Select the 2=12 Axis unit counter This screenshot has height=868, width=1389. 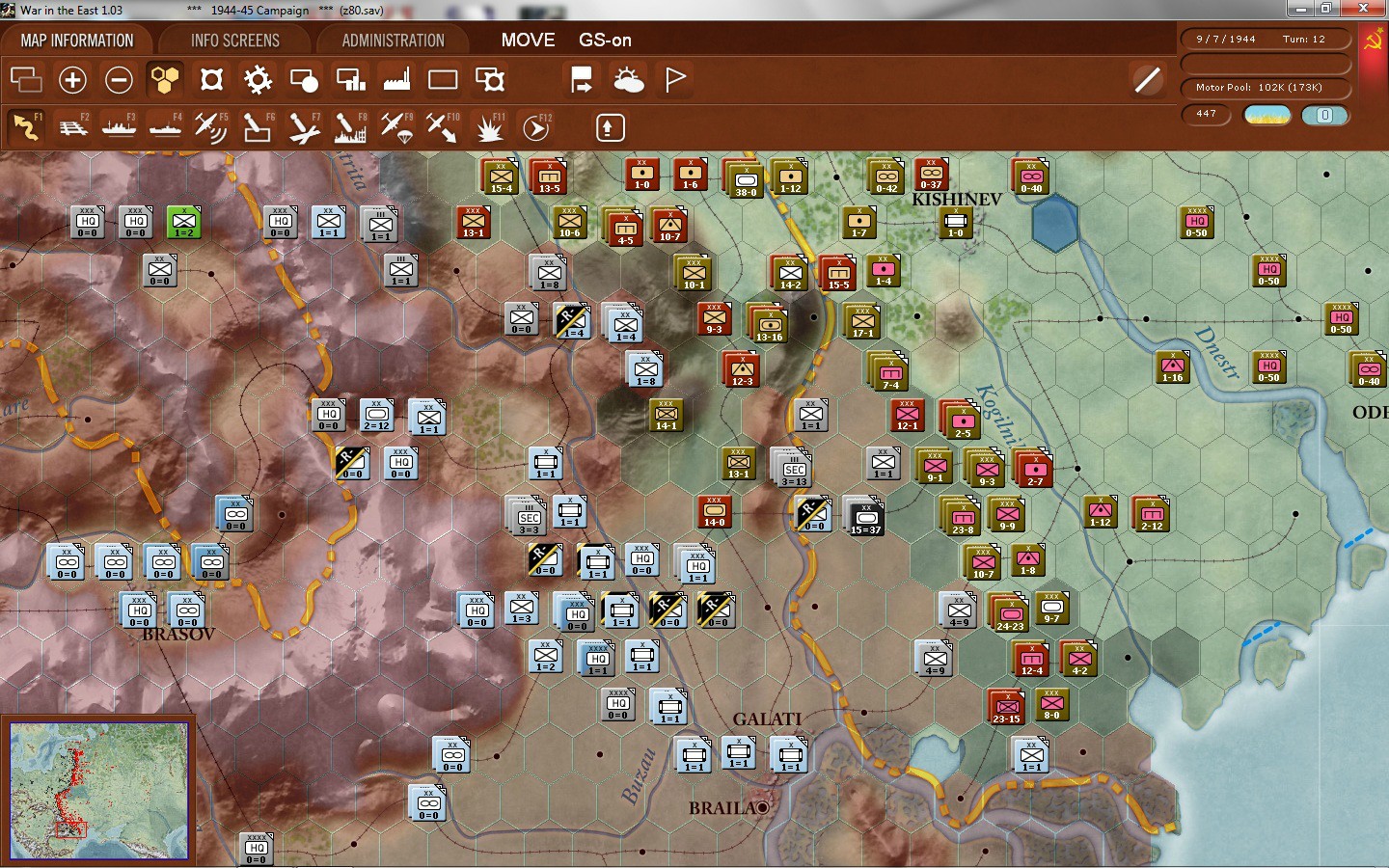click(x=376, y=416)
